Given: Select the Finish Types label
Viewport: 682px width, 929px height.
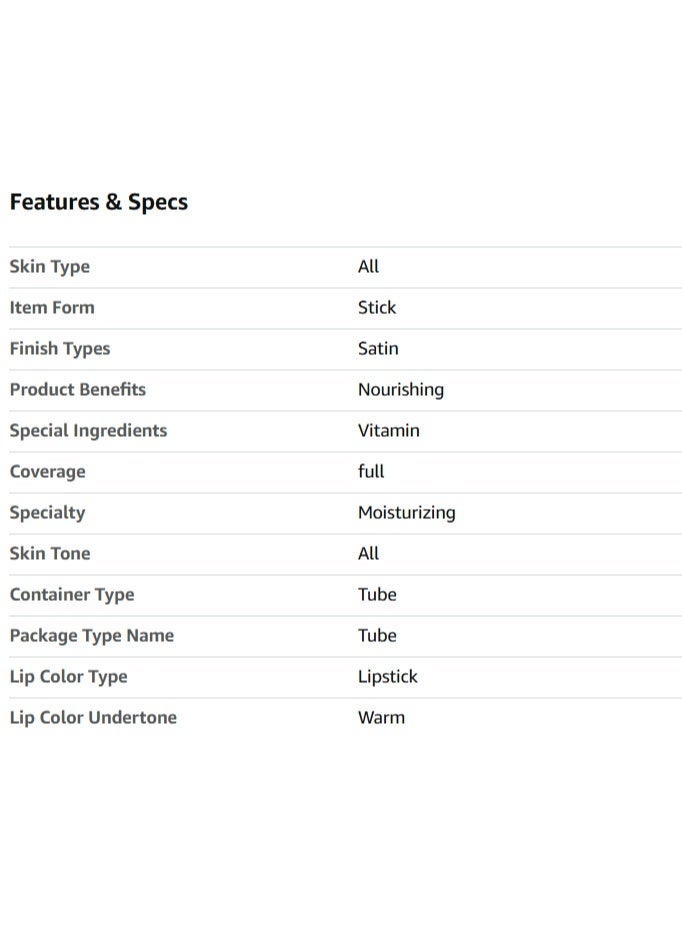Looking at the screenshot, I should [x=60, y=349].
